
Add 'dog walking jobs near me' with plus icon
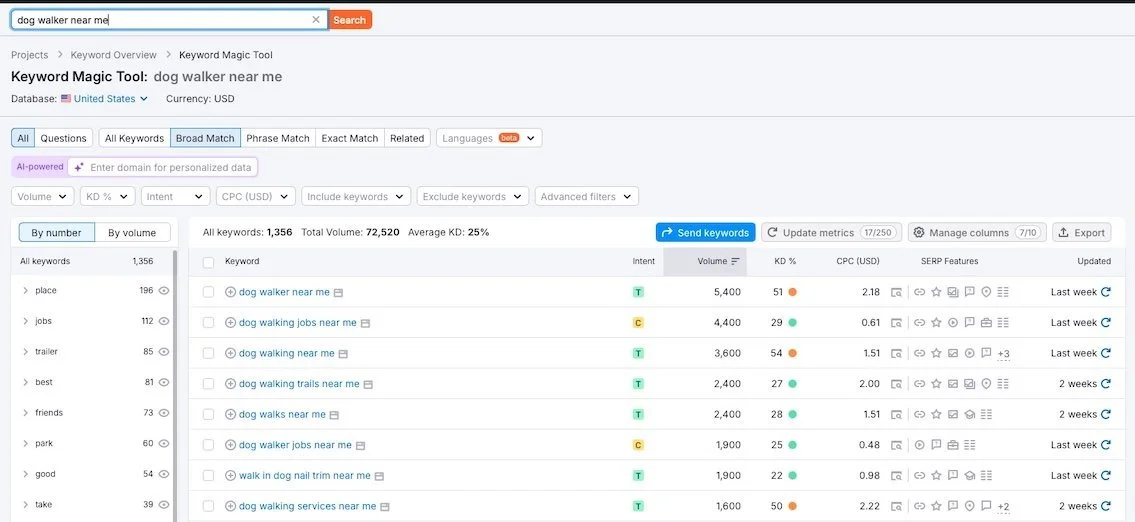tap(230, 323)
